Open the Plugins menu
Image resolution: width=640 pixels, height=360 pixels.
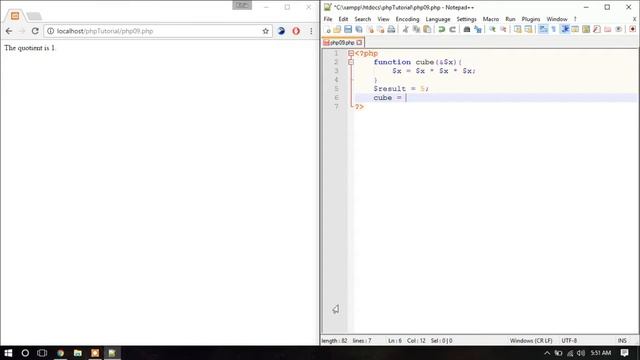[531, 19]
